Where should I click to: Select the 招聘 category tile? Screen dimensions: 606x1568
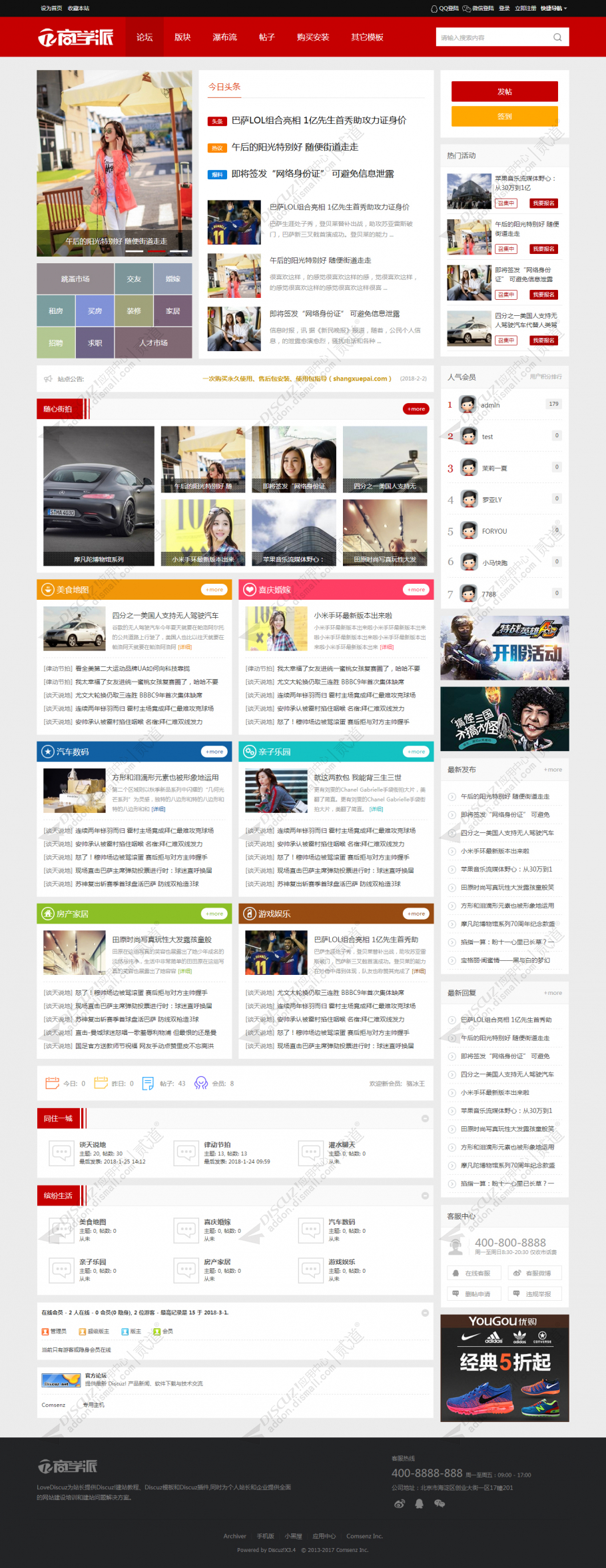pos(56,343)
